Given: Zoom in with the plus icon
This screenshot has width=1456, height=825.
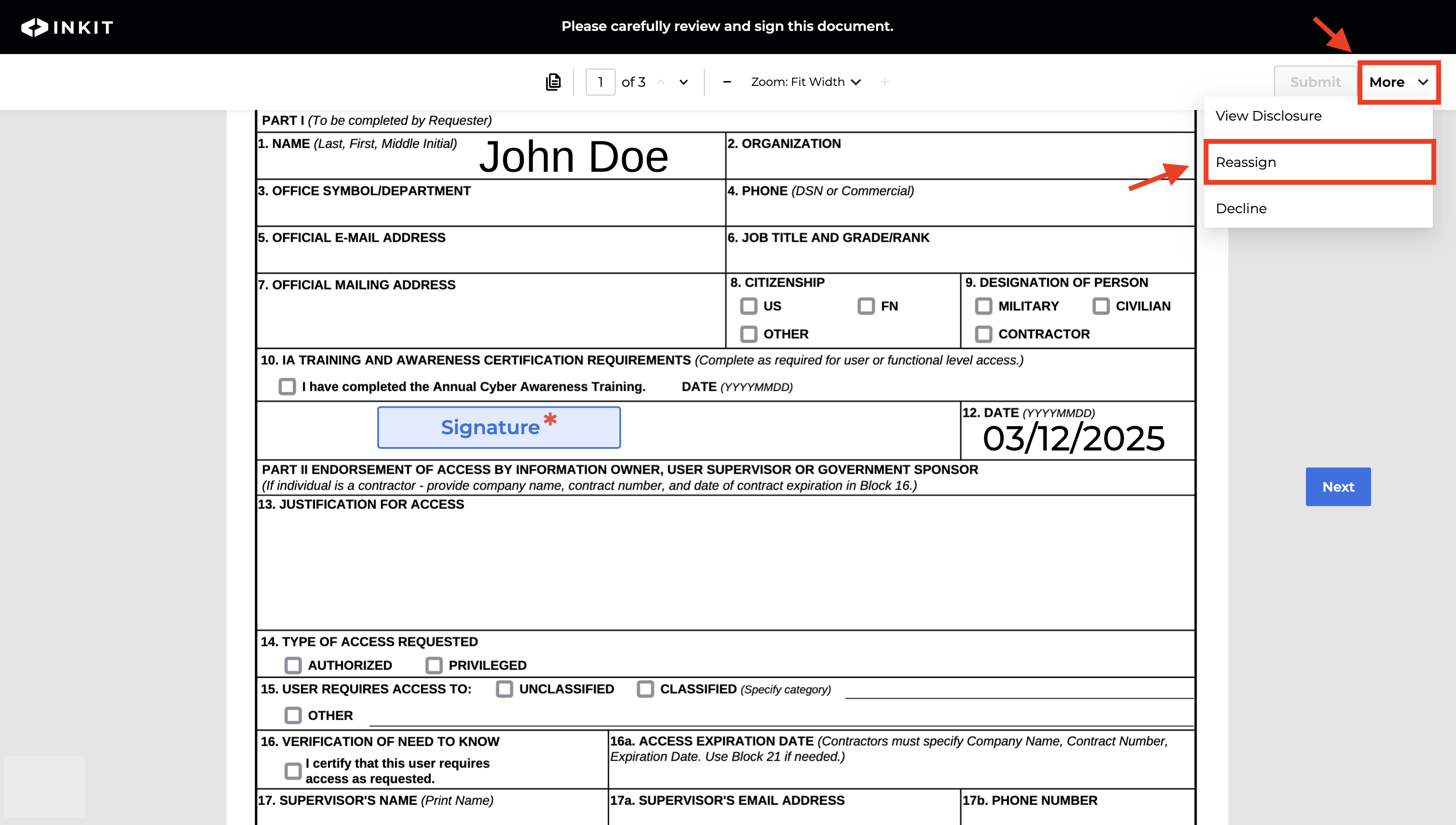Looking at the screenshot, I should pyautogui.click(x=885, y=82).
